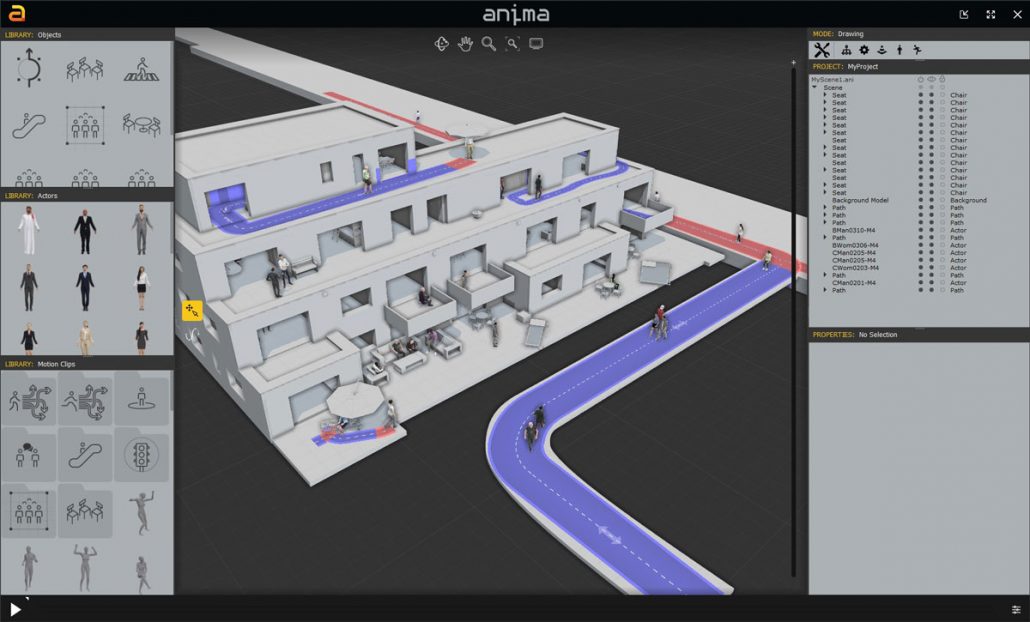
Task: Pick the row of seats object icon
Action: point(85,70)
